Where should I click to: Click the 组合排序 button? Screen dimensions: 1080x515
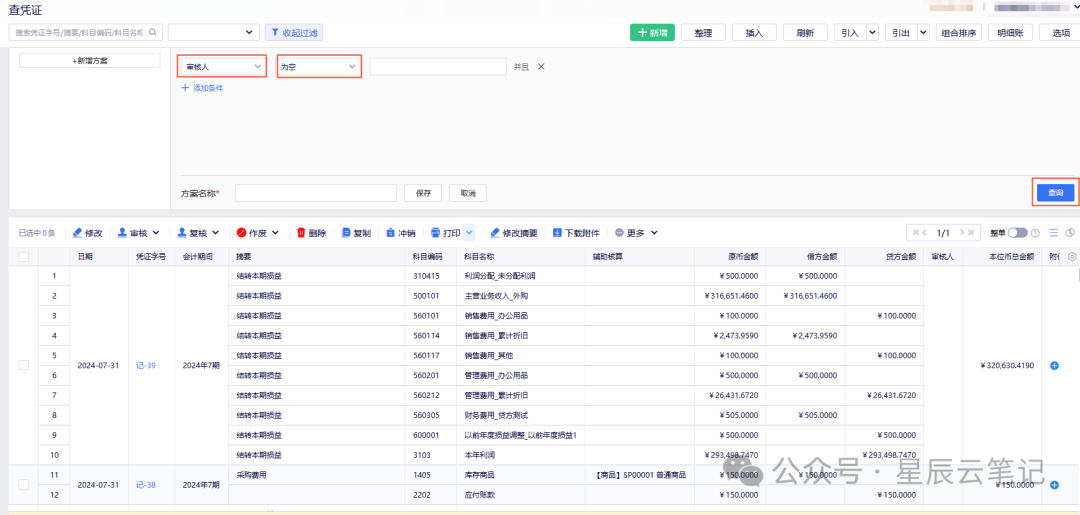959,32
